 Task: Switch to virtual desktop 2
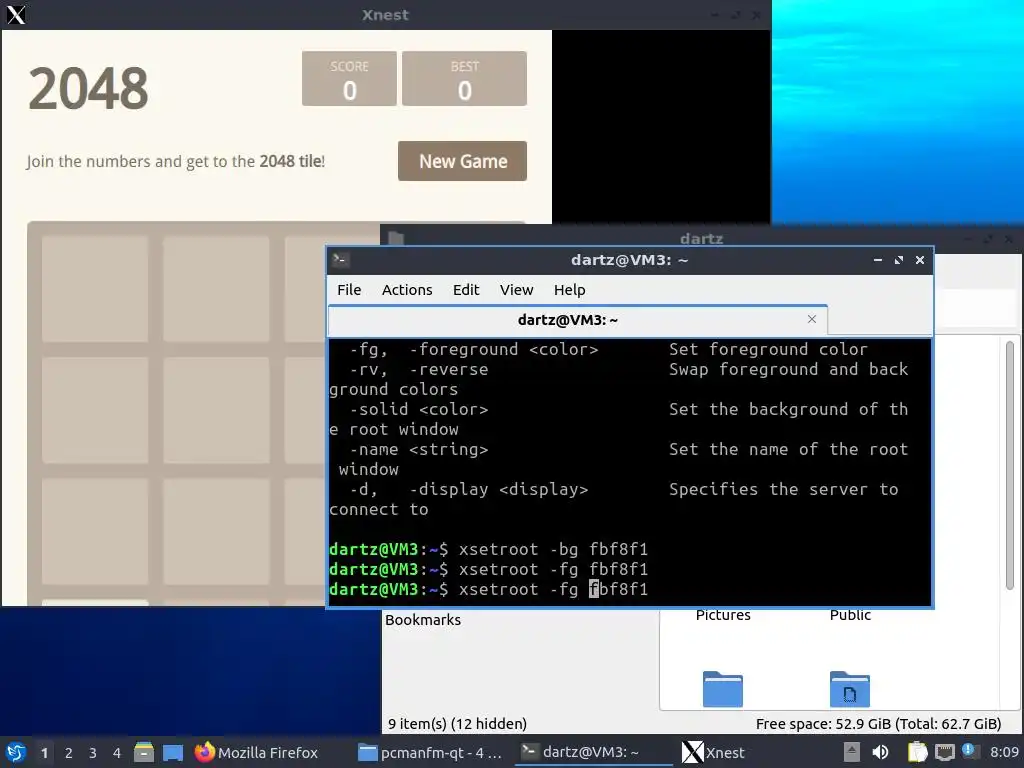click(x=69, y=753)
